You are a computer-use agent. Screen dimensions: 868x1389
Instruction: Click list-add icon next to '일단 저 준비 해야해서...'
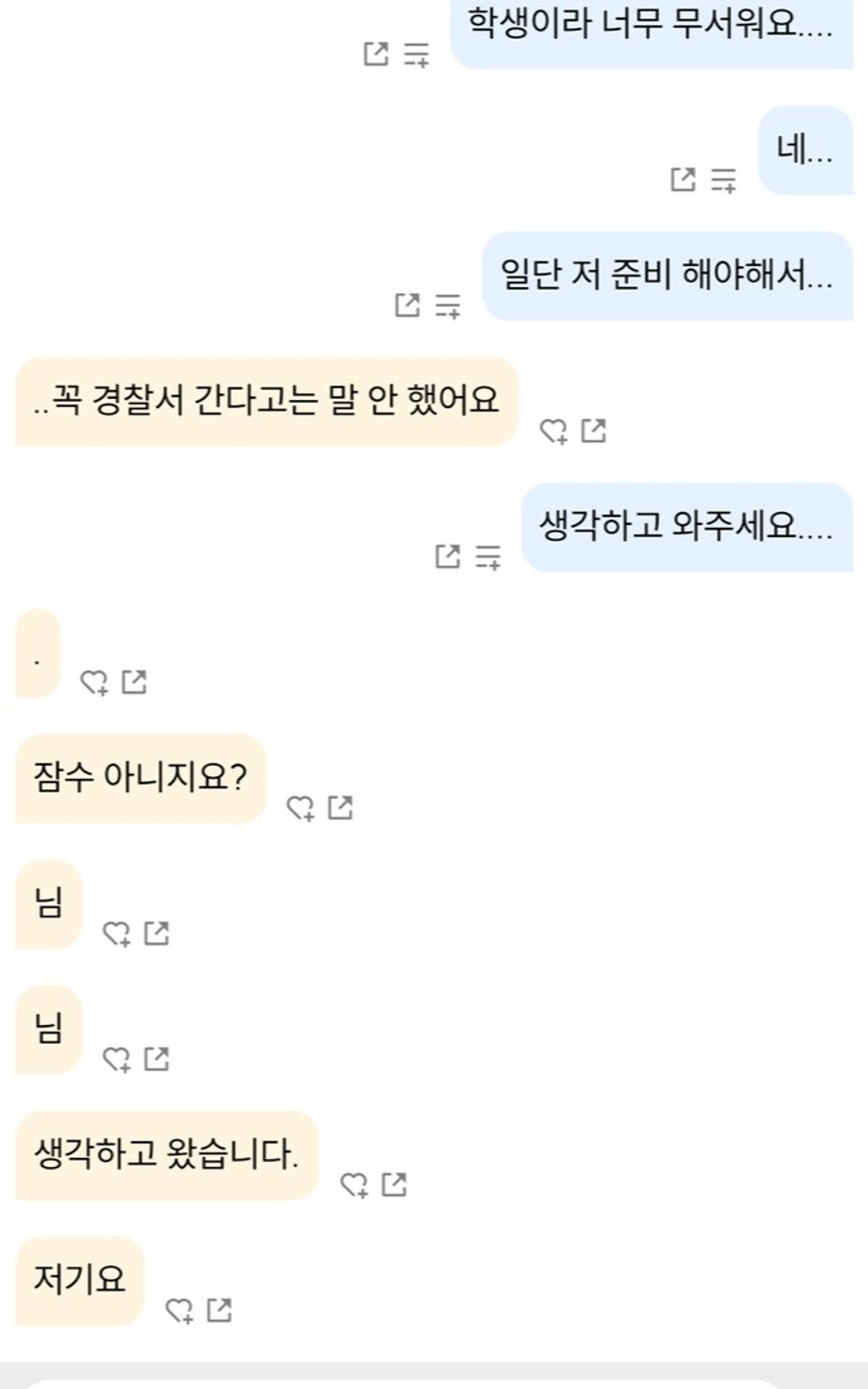[448, 305]
